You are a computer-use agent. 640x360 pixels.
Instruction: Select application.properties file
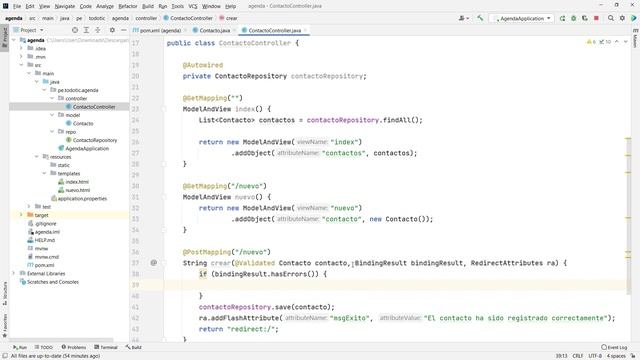(x=82, y=198)
